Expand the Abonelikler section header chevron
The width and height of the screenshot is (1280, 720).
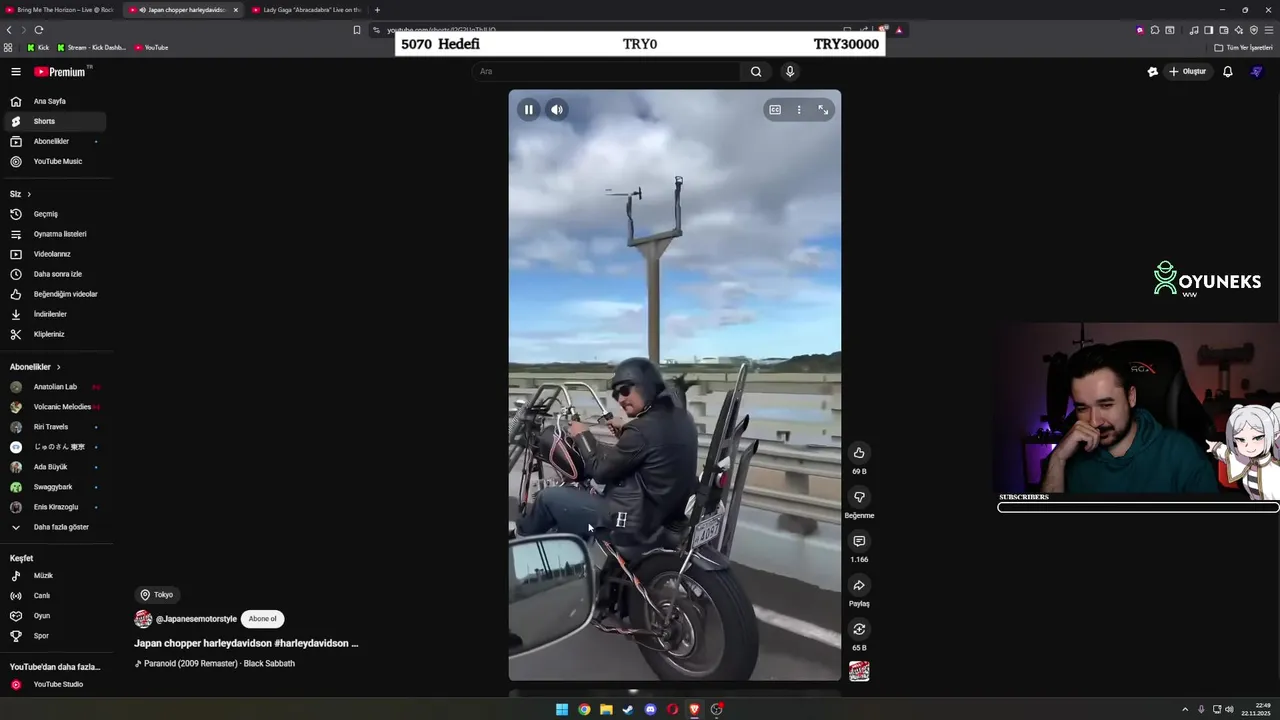pyautogui.click(x=58, y=367)
